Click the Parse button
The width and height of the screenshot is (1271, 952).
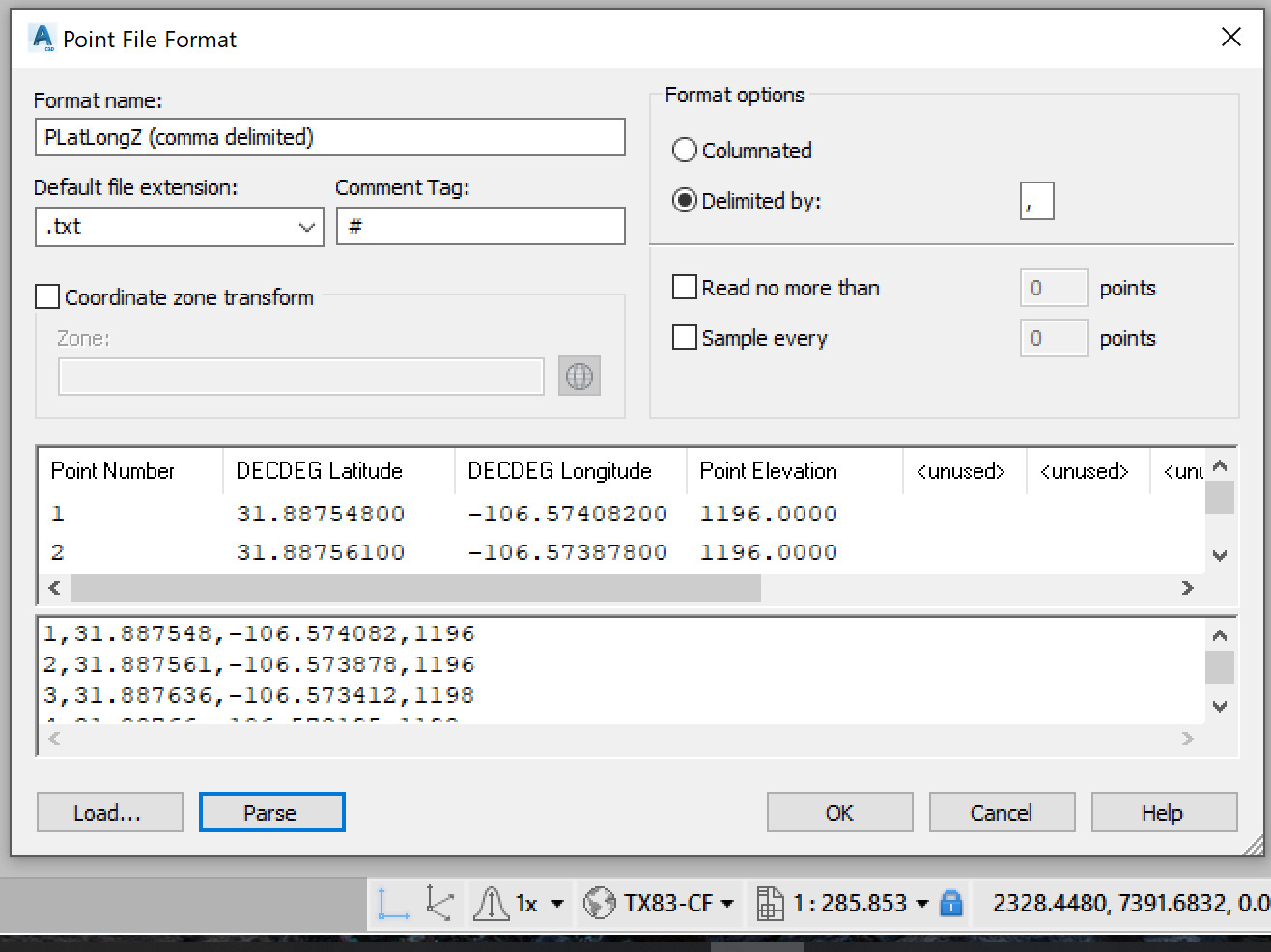(x=271, y=811)
